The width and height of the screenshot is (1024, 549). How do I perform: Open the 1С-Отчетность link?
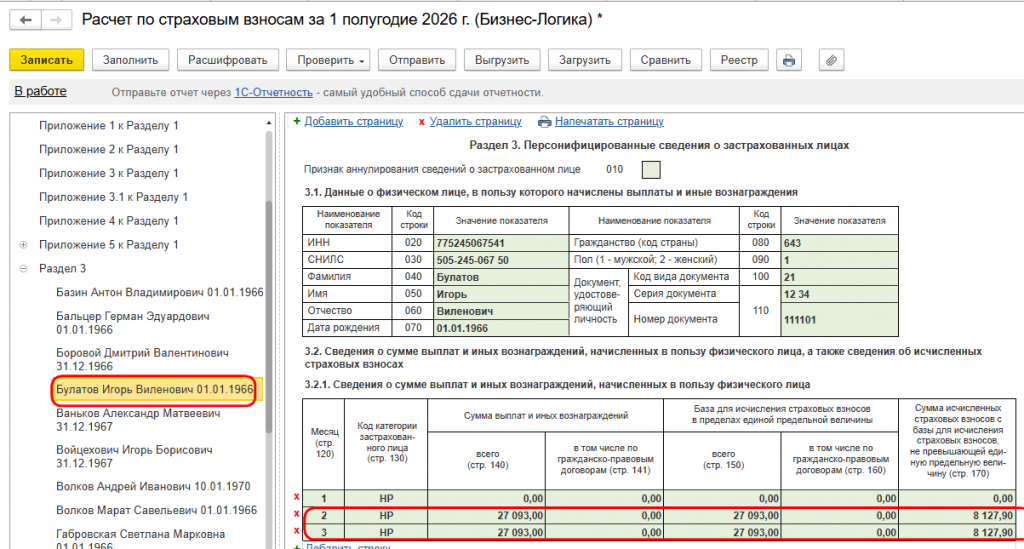point(274,93)
